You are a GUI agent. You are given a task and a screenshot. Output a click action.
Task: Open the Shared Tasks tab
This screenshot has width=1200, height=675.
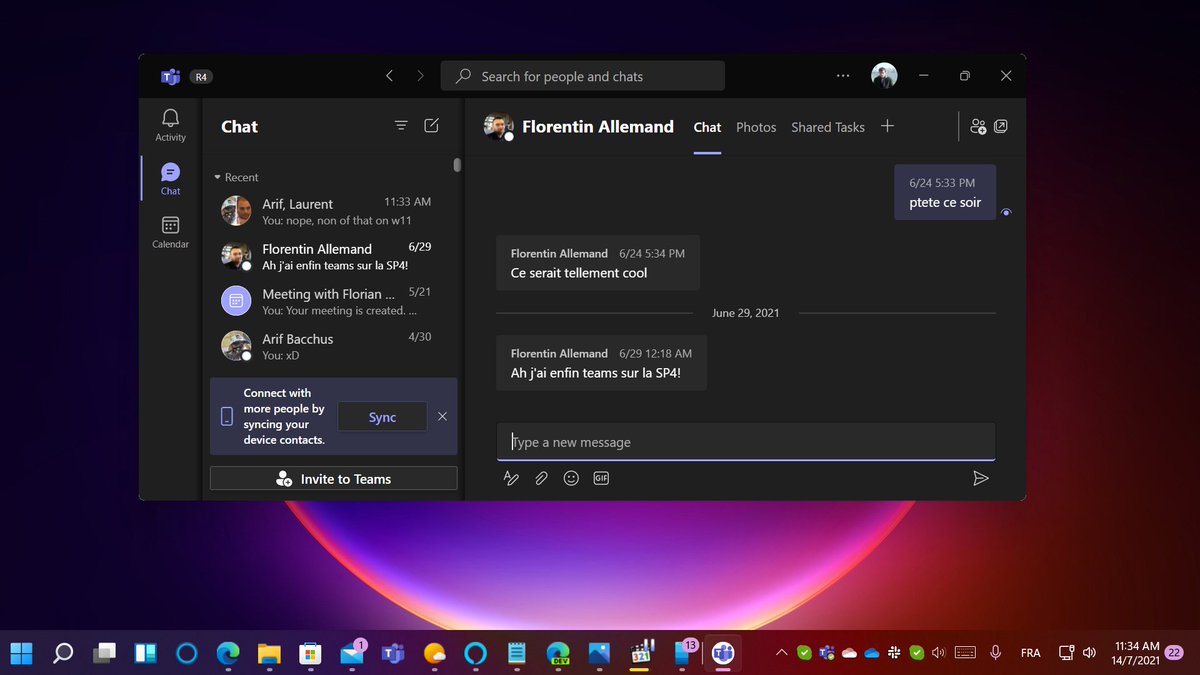click(828, 127)
